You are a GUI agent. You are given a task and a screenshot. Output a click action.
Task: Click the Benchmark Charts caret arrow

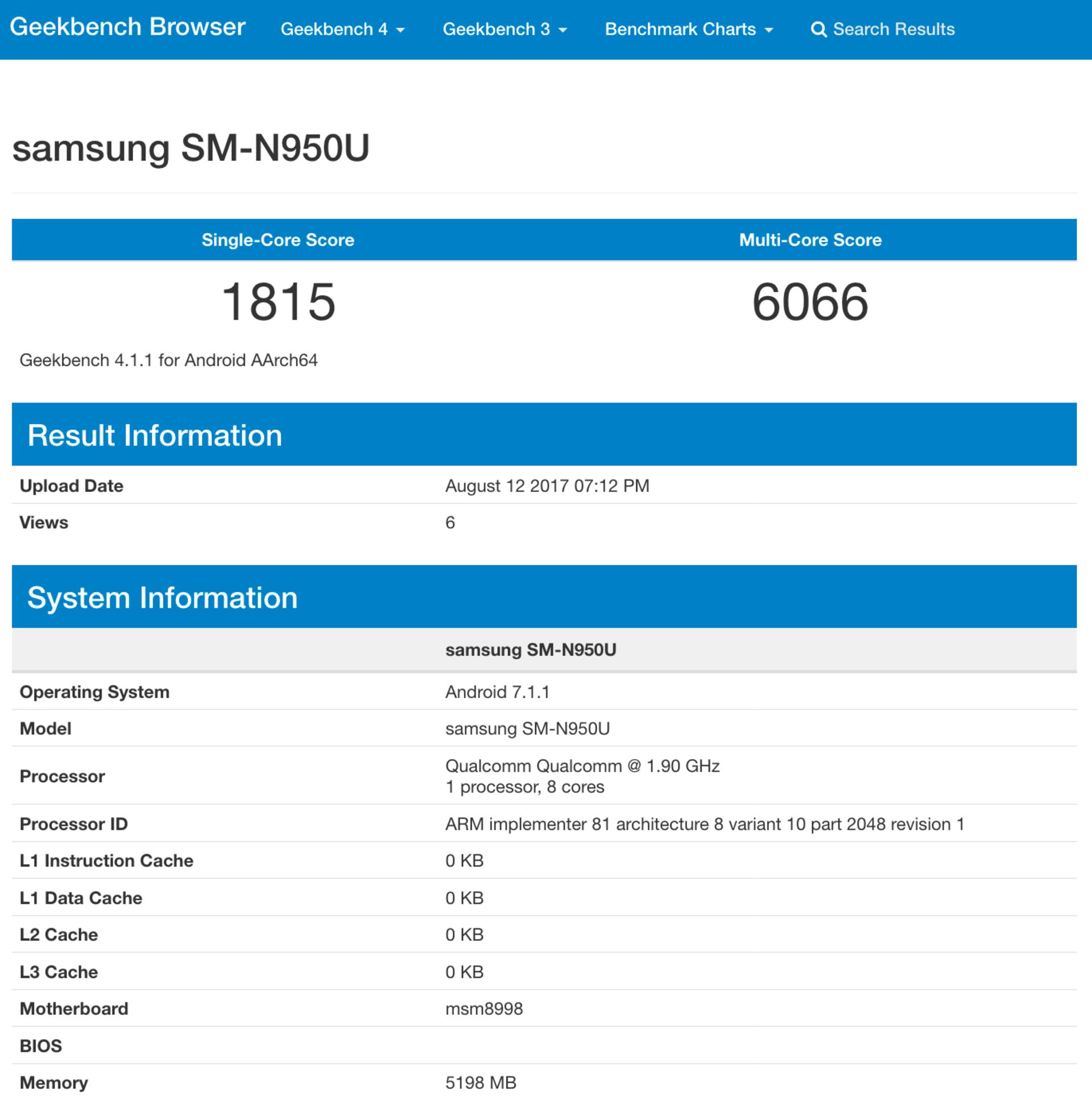(x=768, y=30)
